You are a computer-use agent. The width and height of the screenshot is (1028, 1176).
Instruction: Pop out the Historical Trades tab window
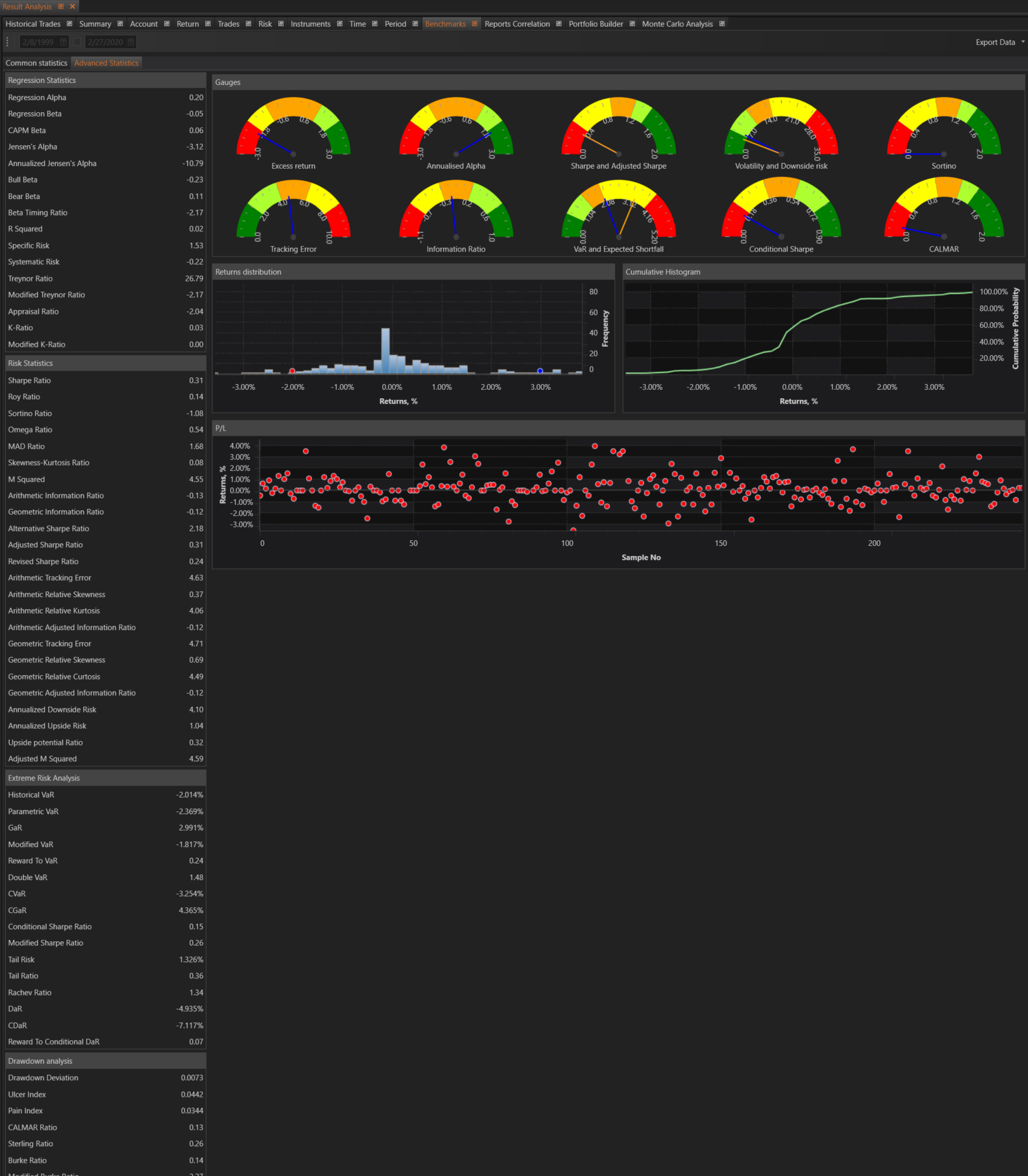click(70, 24)
